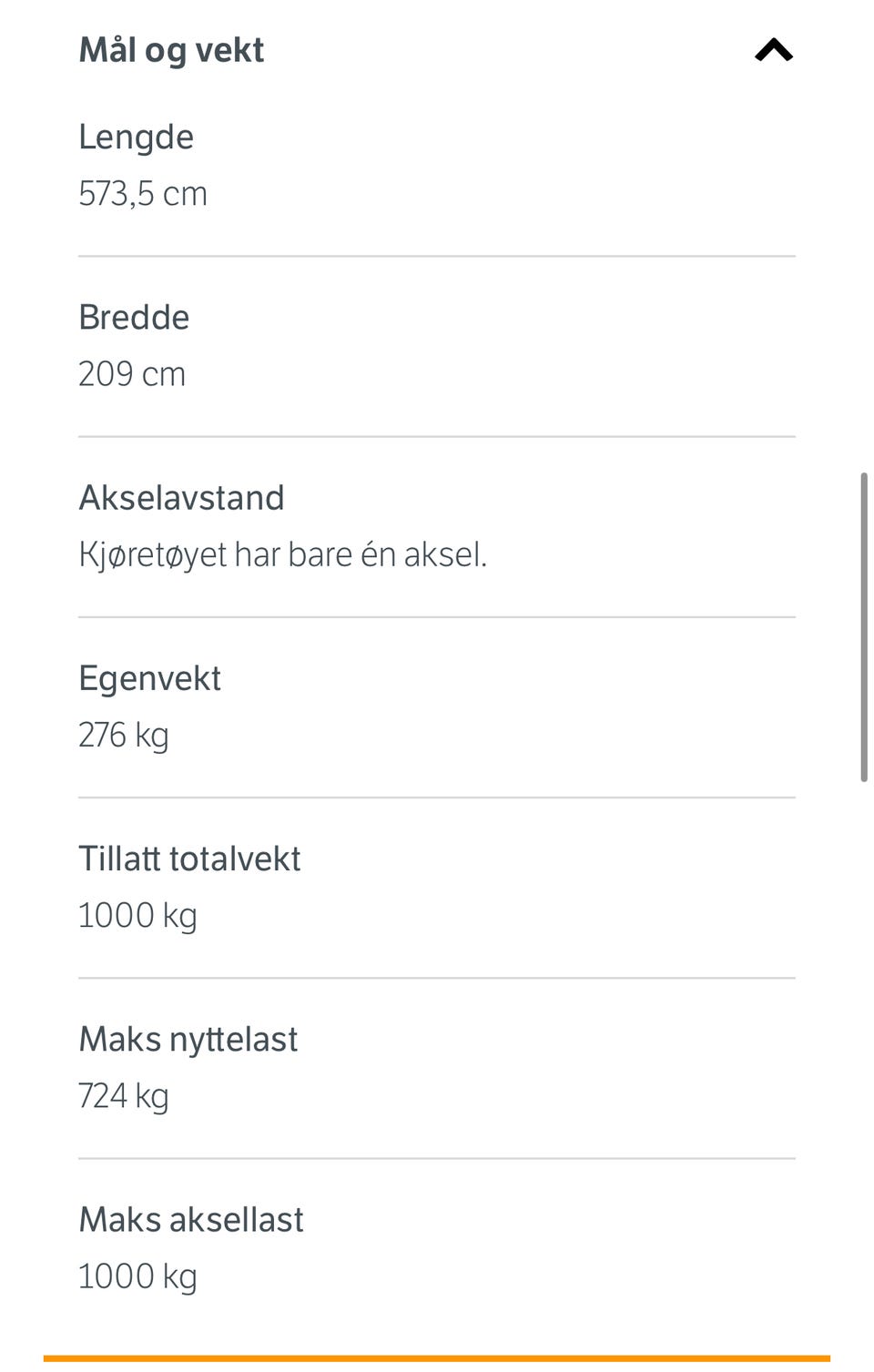Select the Maks nyttelast label
The width and height of the screenshot is (874, 1372).
click(x=188, y=1039)
